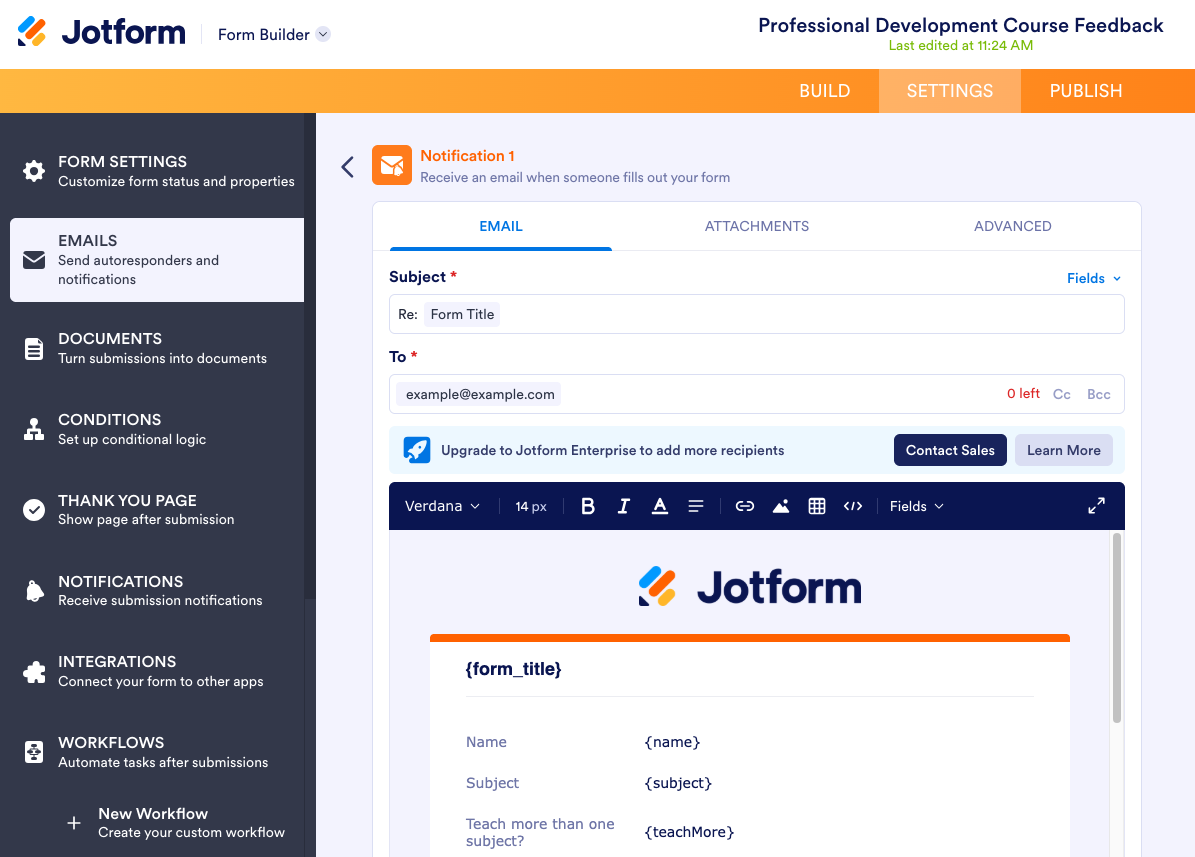
Task: Insert a table
Action: pos(817,506)
